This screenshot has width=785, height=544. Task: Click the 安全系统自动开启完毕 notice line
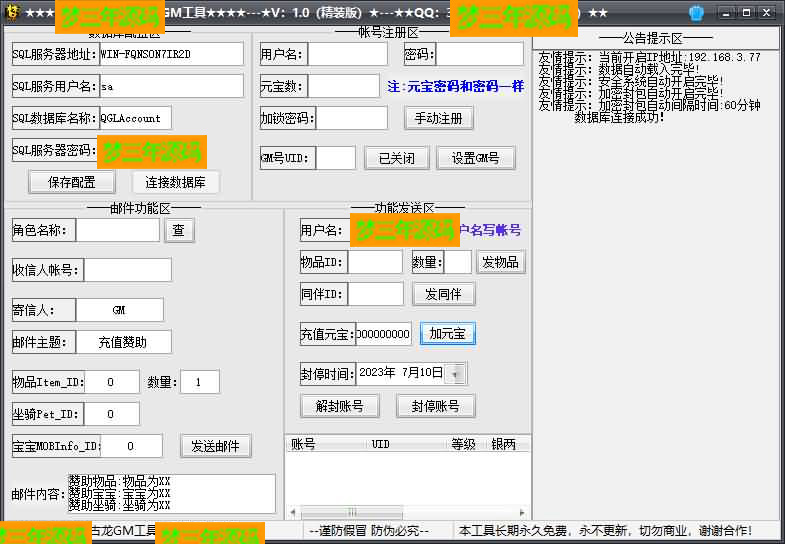click(632, 81)
